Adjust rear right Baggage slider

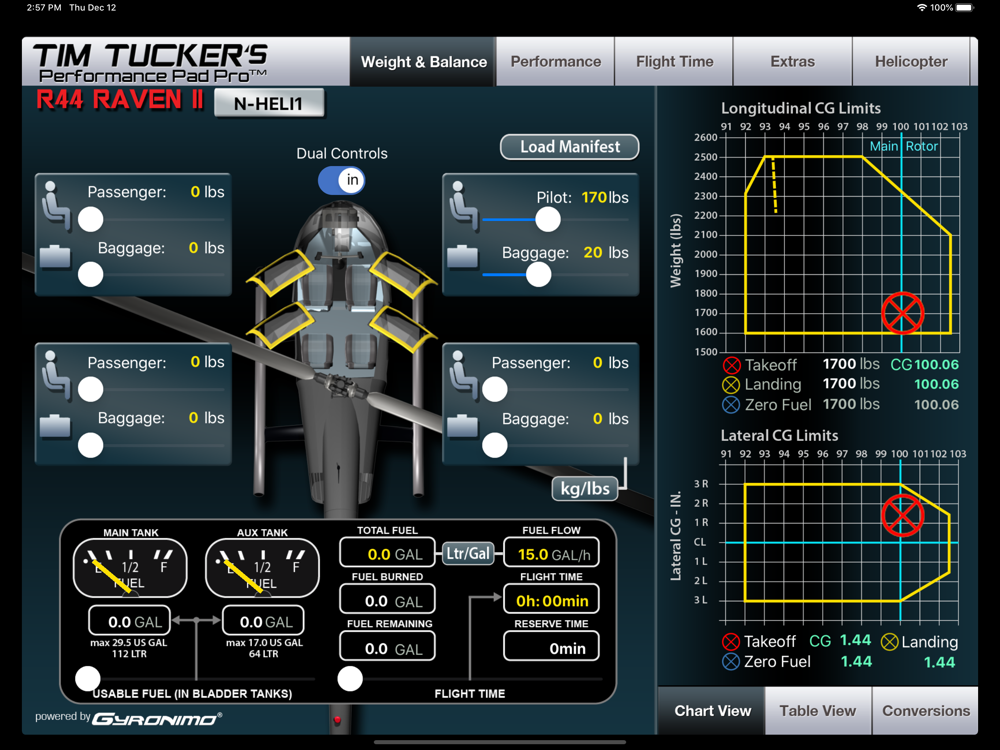(x=495, y=445)
